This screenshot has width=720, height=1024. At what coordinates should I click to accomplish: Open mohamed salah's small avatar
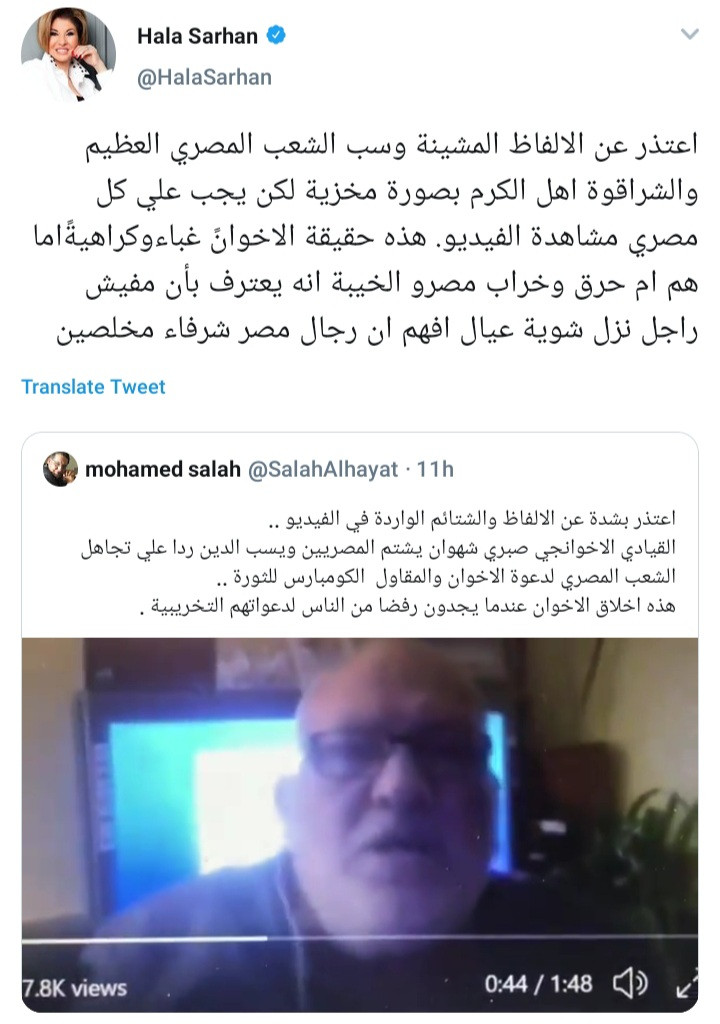tap(60, 469)
